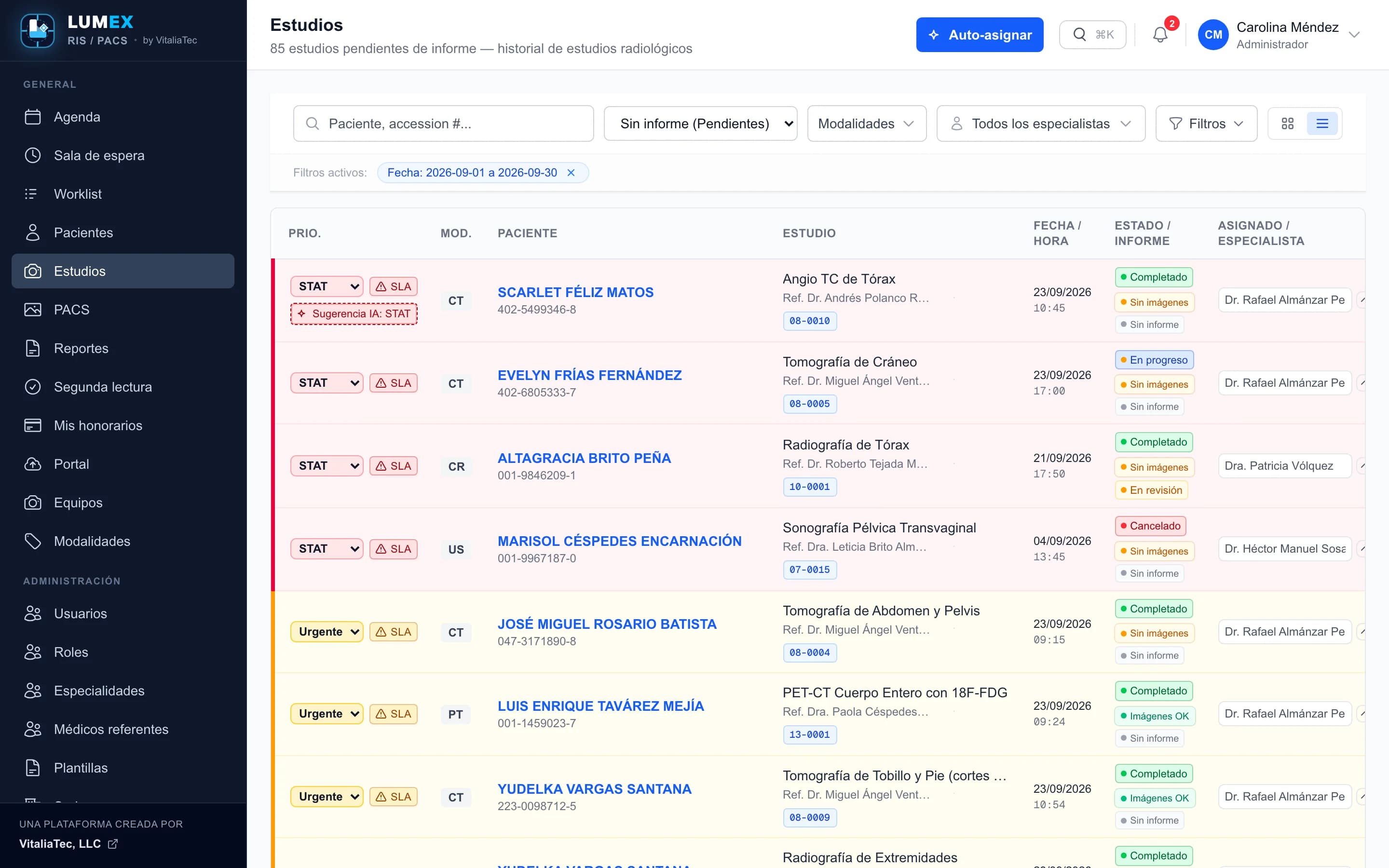Click the PET-CT Cuerpo Entero con 18F-FDG study

[895, 692]
